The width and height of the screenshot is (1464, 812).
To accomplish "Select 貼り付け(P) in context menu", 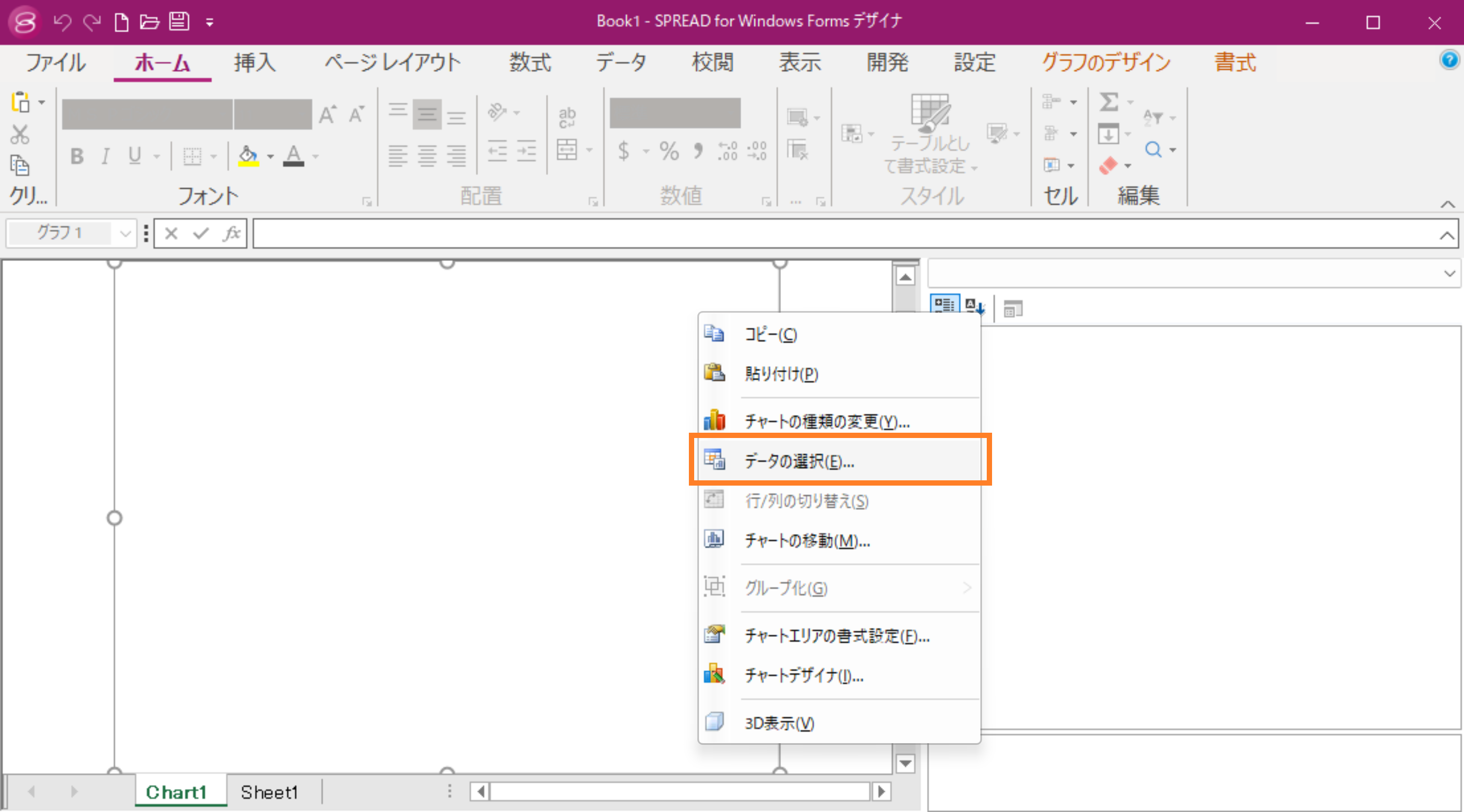I will (x=840, y=373).
